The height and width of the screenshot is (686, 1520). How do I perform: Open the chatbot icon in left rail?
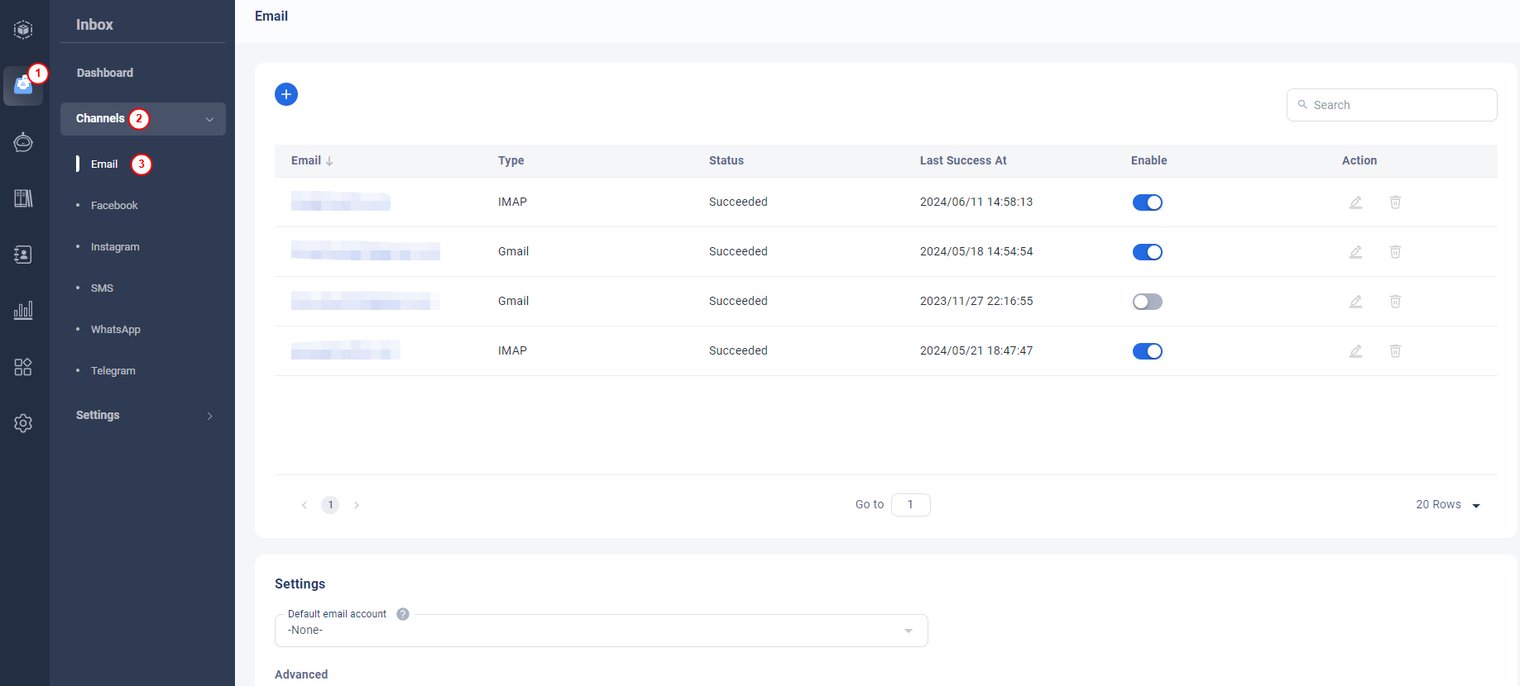click(x=23, y=143)
